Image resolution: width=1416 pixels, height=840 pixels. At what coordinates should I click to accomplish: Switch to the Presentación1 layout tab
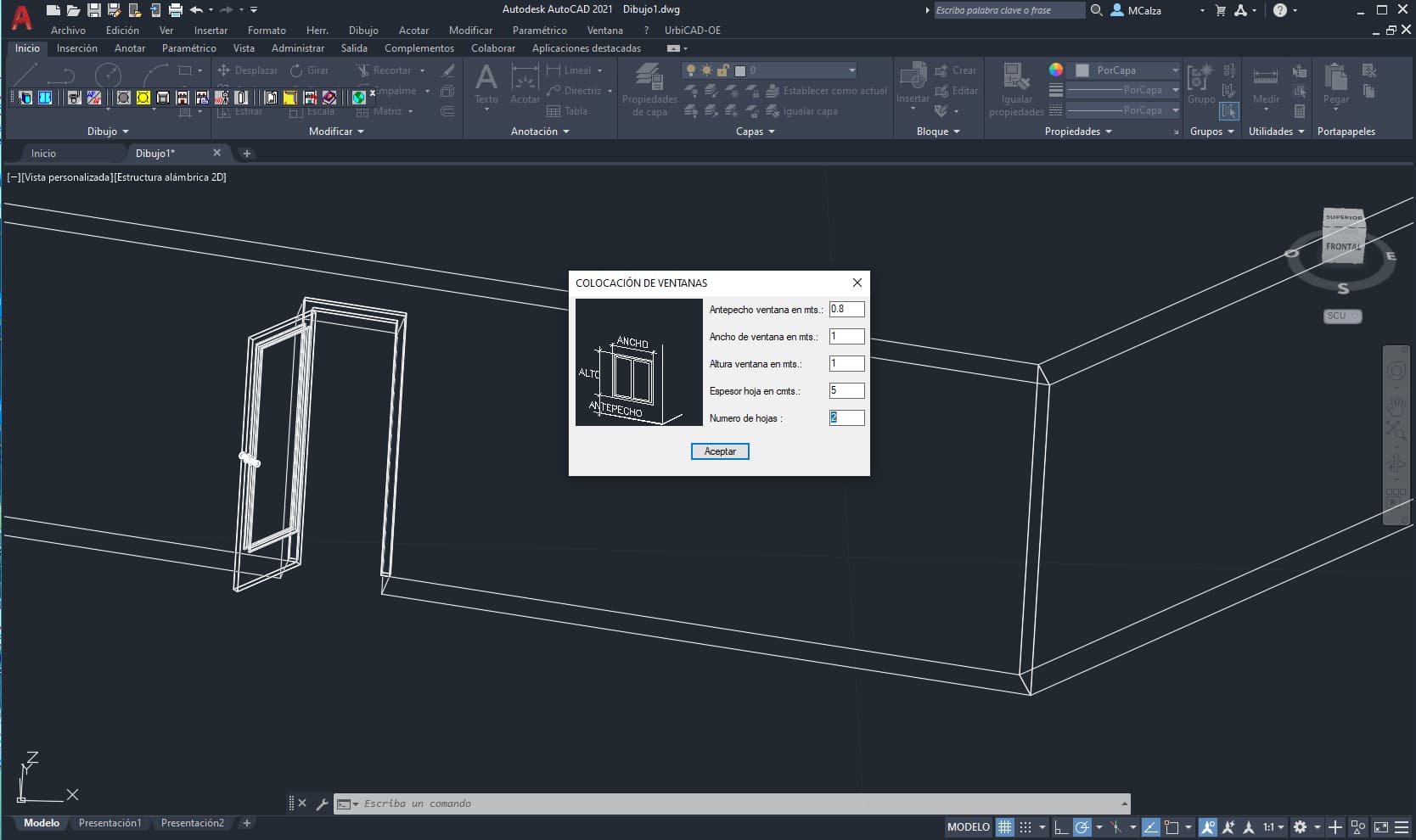pos(110,823)
